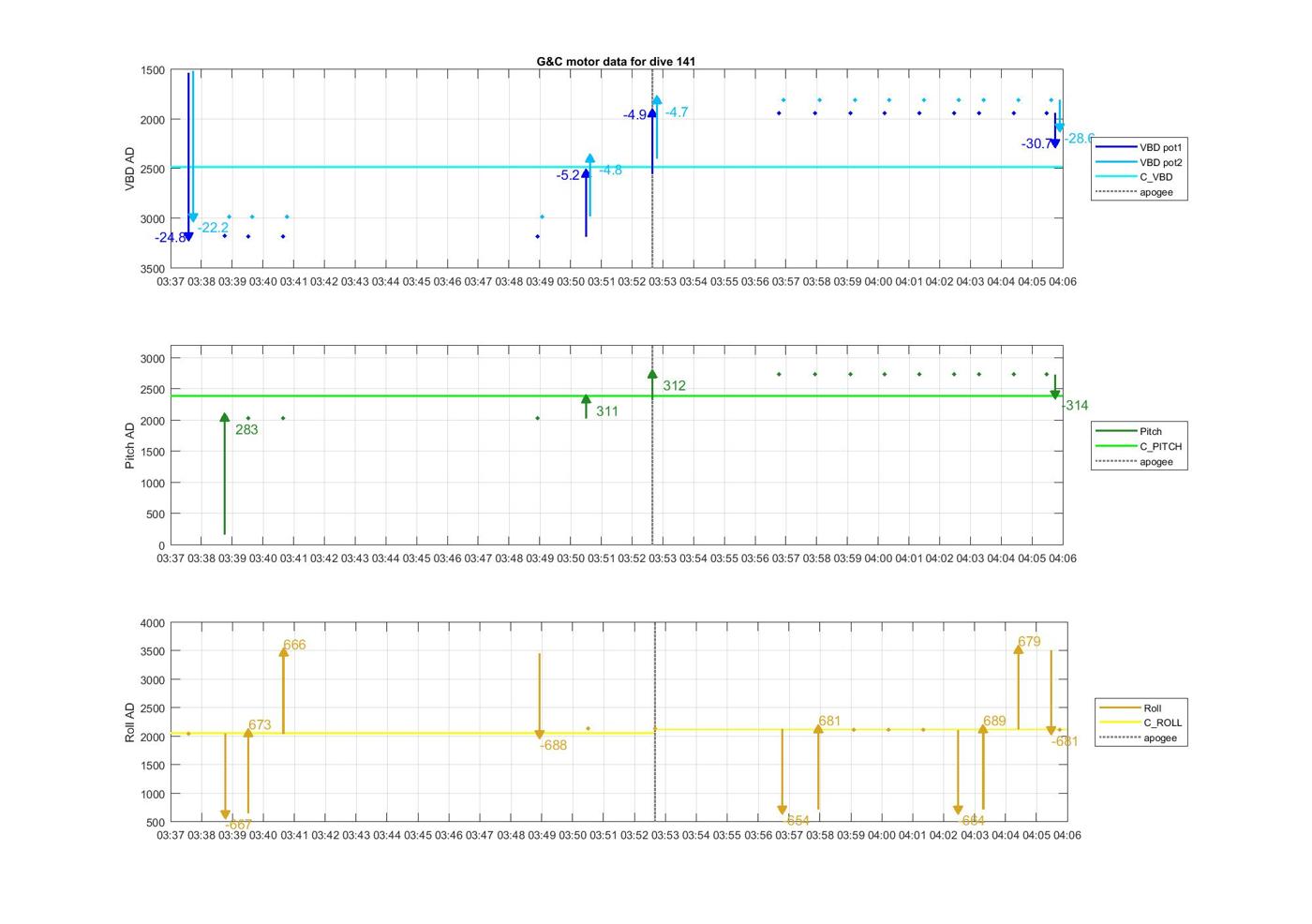Click the "-22.2" data label
Image resolution: width=1312 pixels, height=924 pixels.
pos(213,228)
